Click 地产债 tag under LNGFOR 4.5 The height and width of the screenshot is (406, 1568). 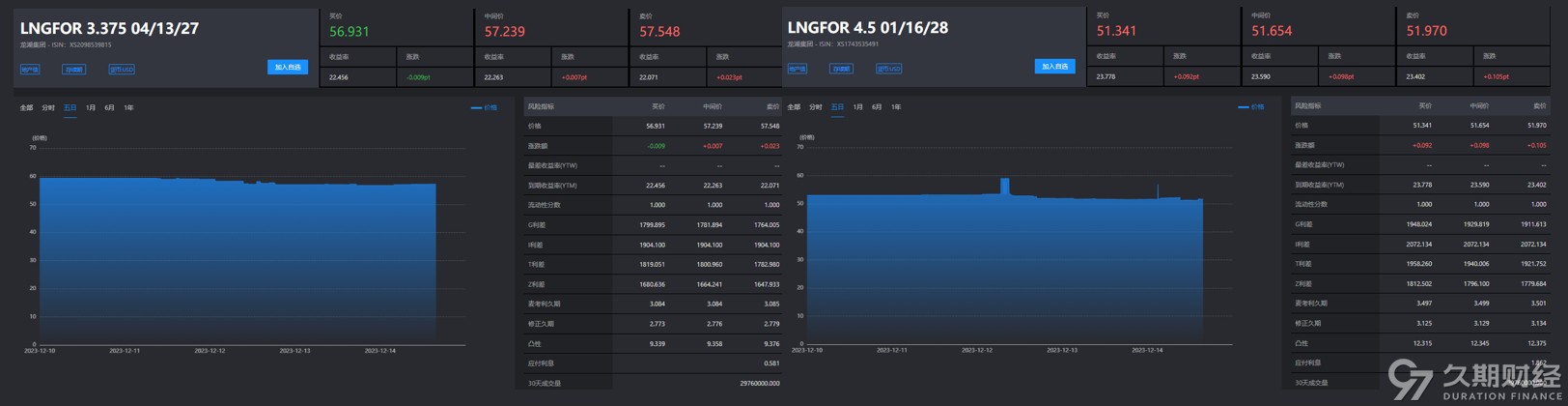798,69
